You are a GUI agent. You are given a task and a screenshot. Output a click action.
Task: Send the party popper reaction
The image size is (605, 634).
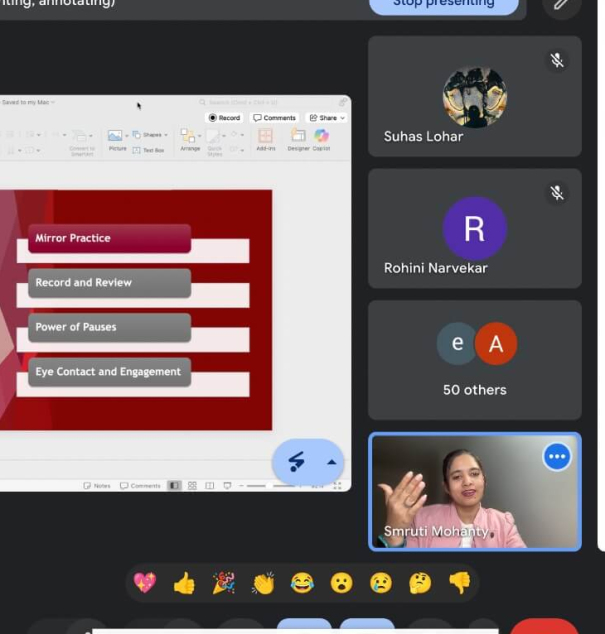coord(223,583)
